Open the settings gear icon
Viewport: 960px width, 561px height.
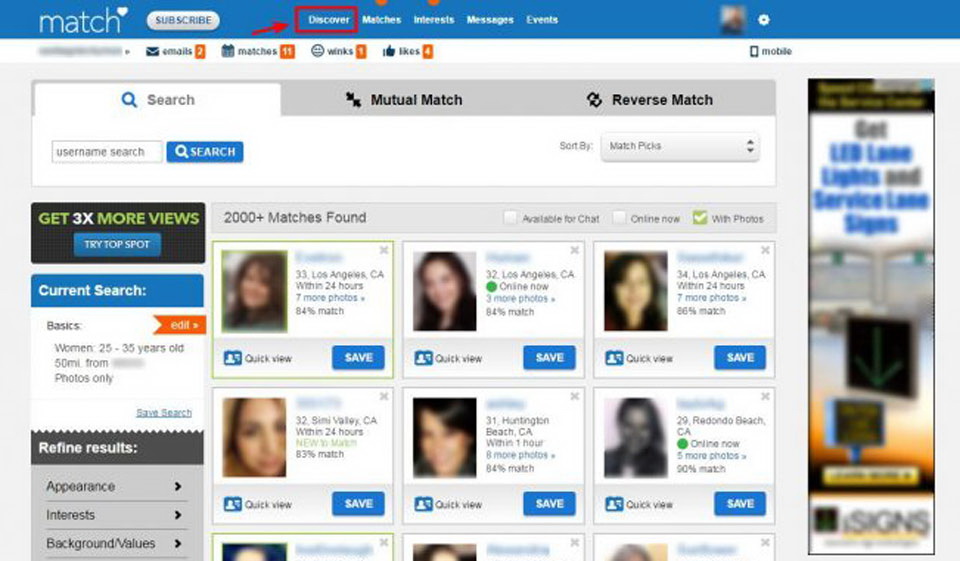tap(764, 20)
